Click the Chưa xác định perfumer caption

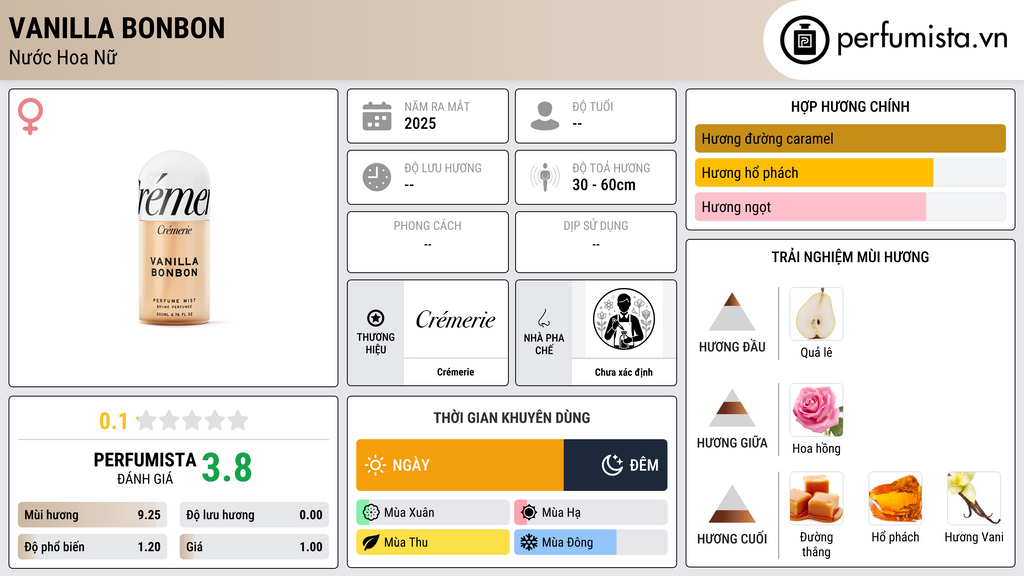(x=624, y=372)
